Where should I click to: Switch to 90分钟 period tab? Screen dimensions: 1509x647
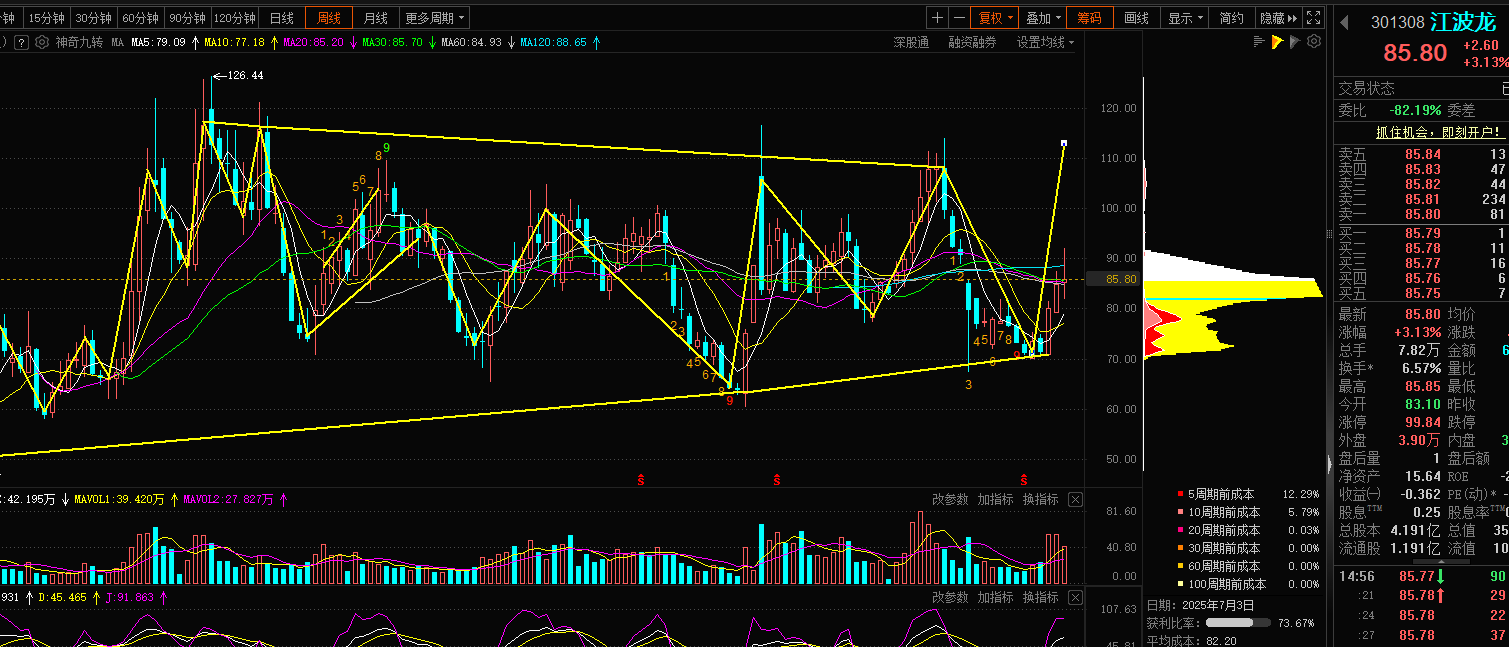click(x=188, y=18)
